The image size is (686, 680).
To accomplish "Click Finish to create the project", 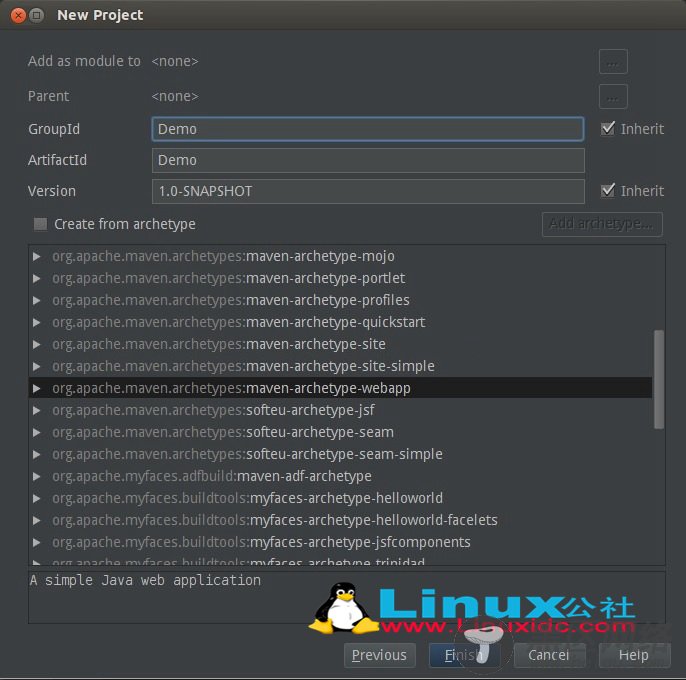I will pos(465,655).
